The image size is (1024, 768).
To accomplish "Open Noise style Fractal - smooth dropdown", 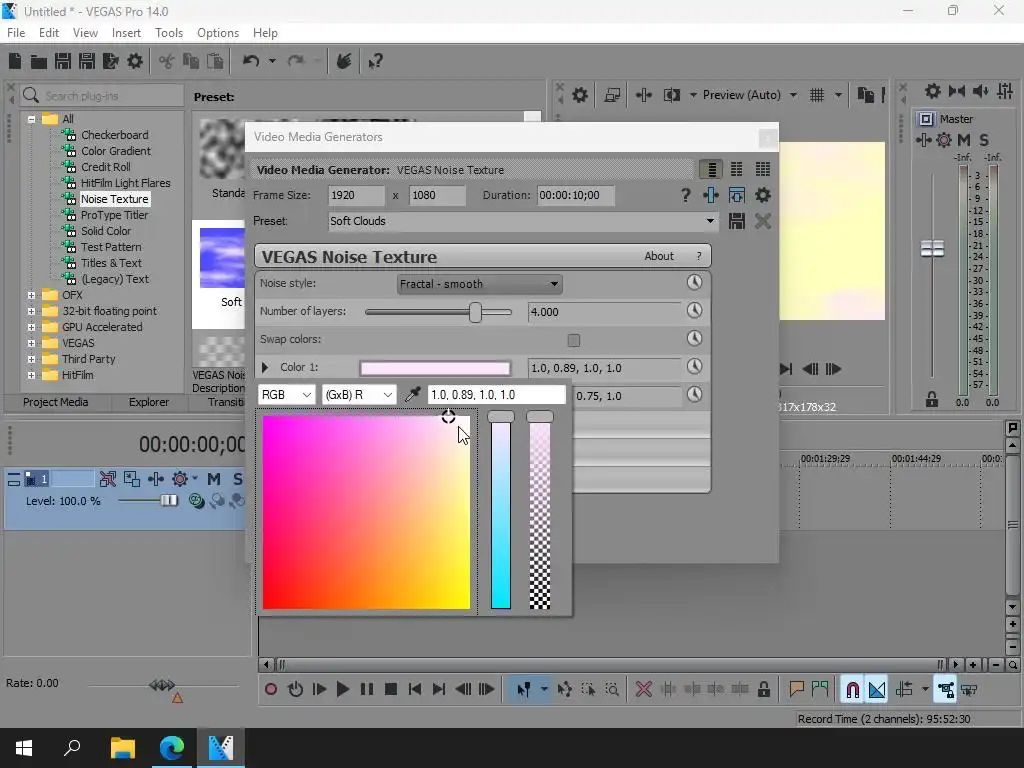I will (479, 284).
